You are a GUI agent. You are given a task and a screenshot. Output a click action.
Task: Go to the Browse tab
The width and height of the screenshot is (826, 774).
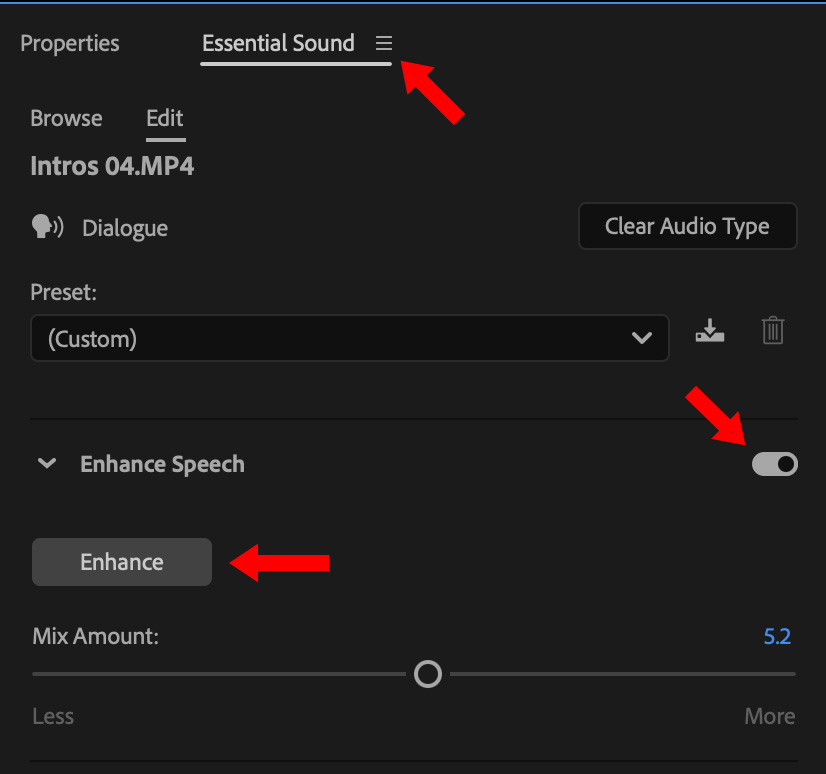point(66,118)
